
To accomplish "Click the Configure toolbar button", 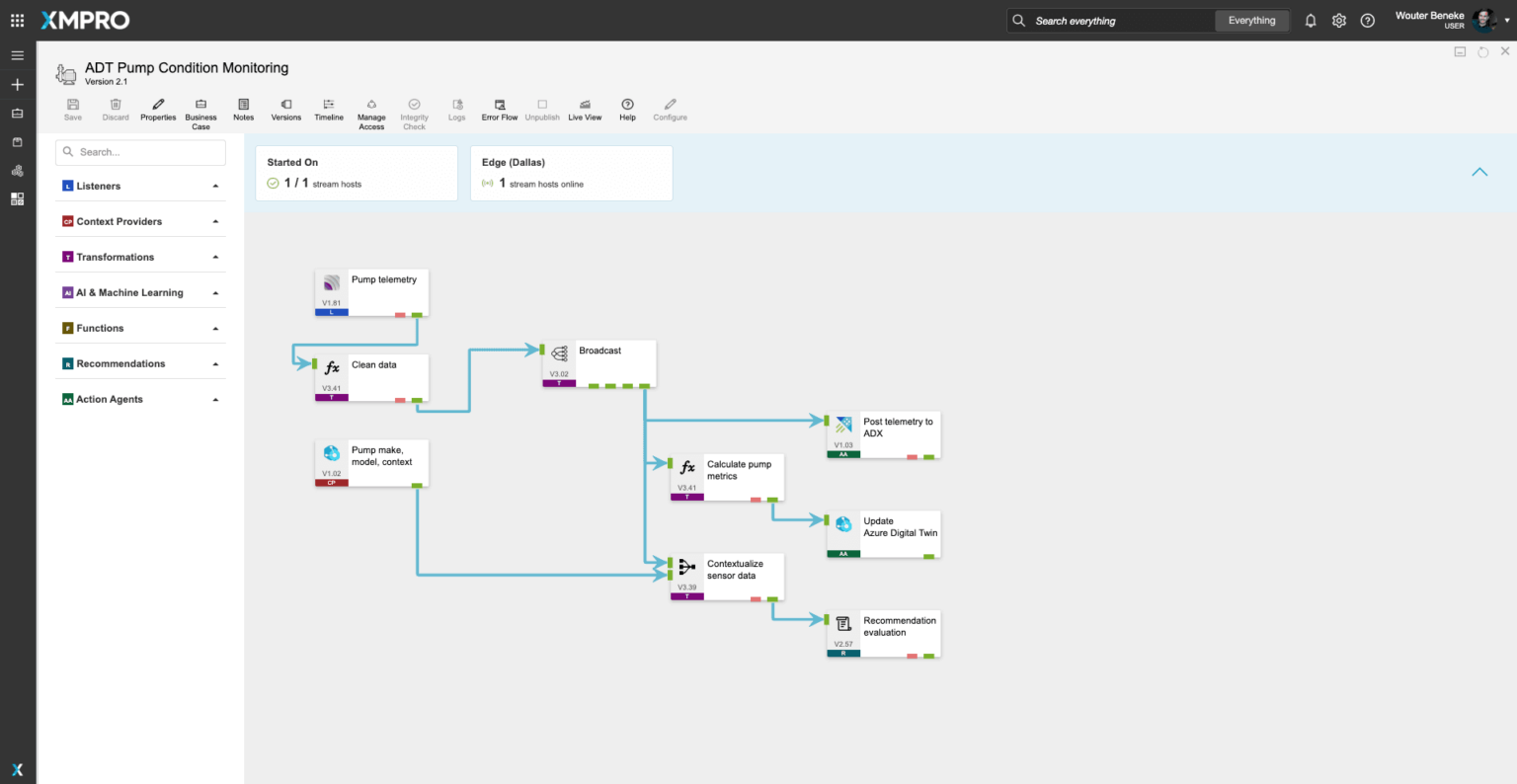I will pos(670,105).
